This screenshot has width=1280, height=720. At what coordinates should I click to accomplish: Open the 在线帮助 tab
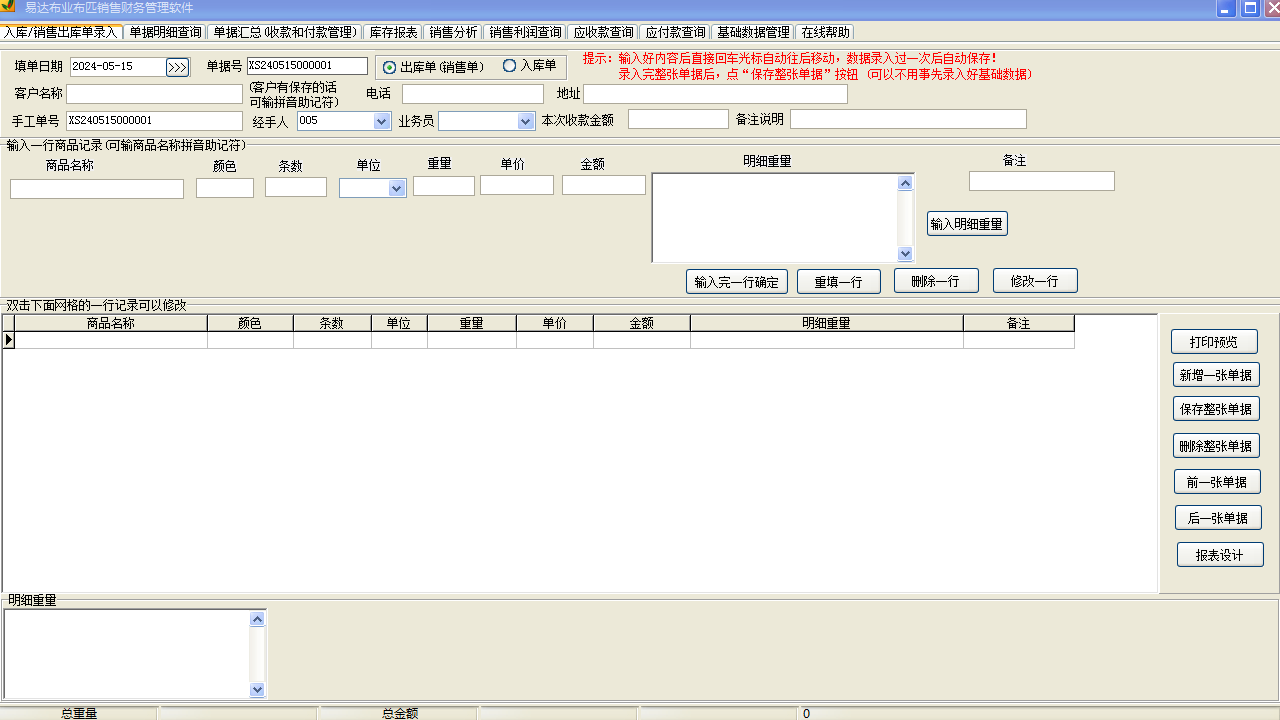click(825, 32)
